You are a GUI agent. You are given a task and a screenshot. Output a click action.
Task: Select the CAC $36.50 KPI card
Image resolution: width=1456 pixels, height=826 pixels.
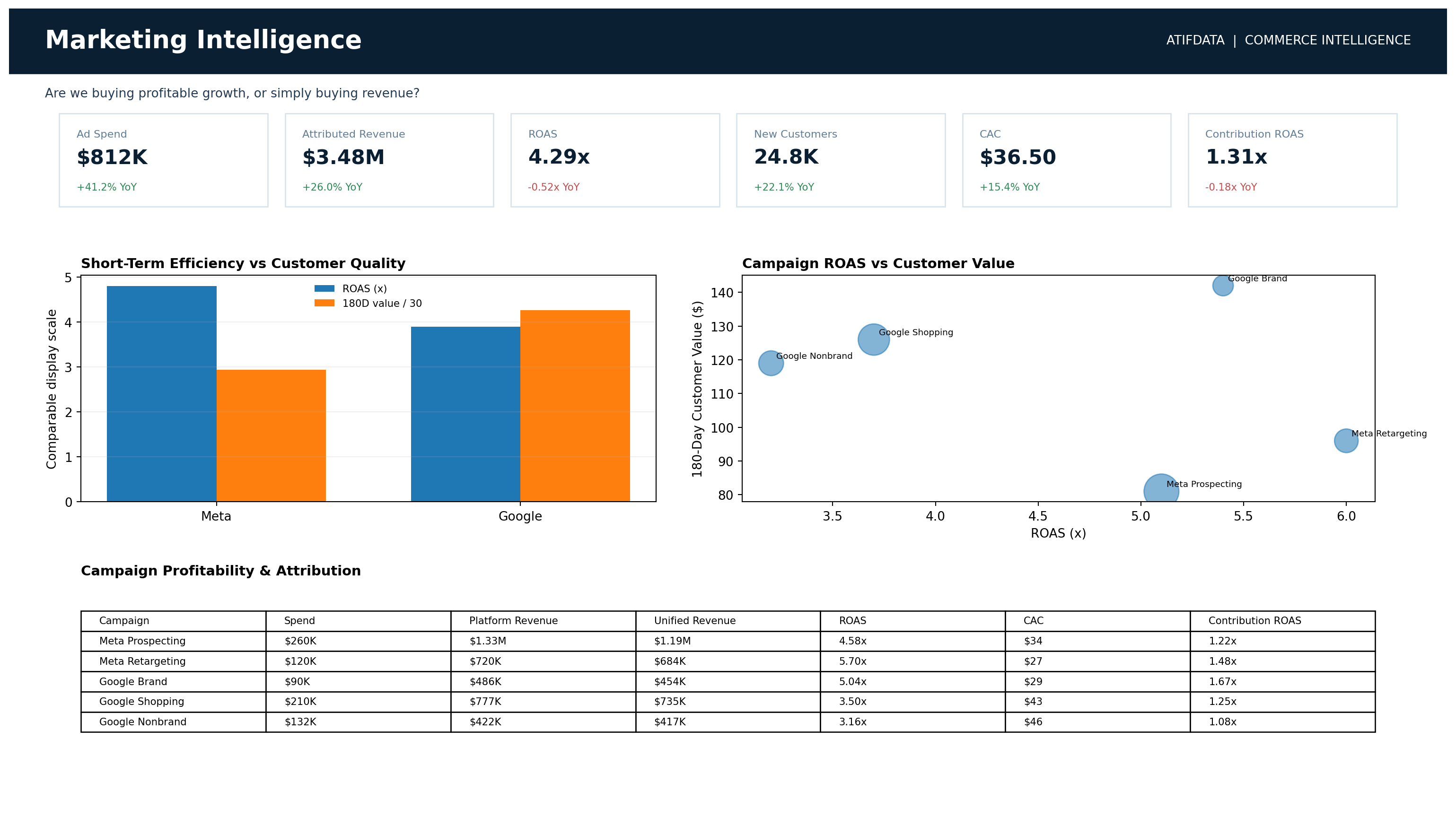(x=1067, y=160)
